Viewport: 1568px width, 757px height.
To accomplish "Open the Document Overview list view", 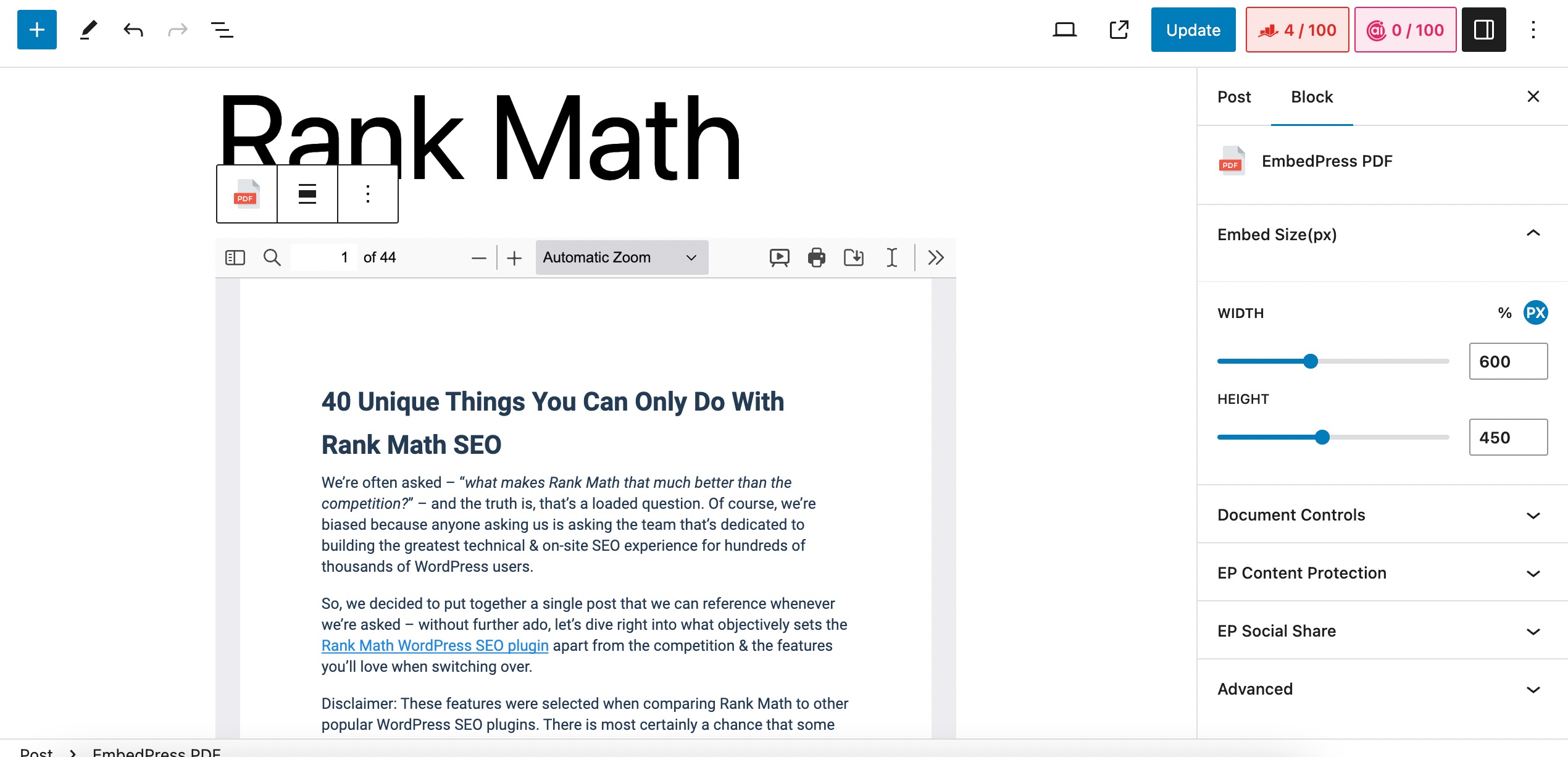I will 222,30.
